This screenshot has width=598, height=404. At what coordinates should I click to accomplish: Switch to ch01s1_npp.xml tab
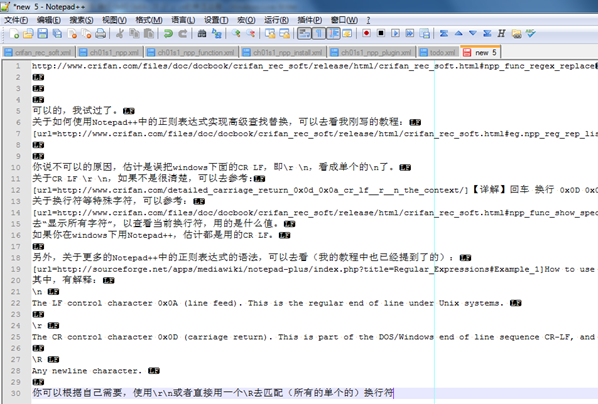click(110, 52)
